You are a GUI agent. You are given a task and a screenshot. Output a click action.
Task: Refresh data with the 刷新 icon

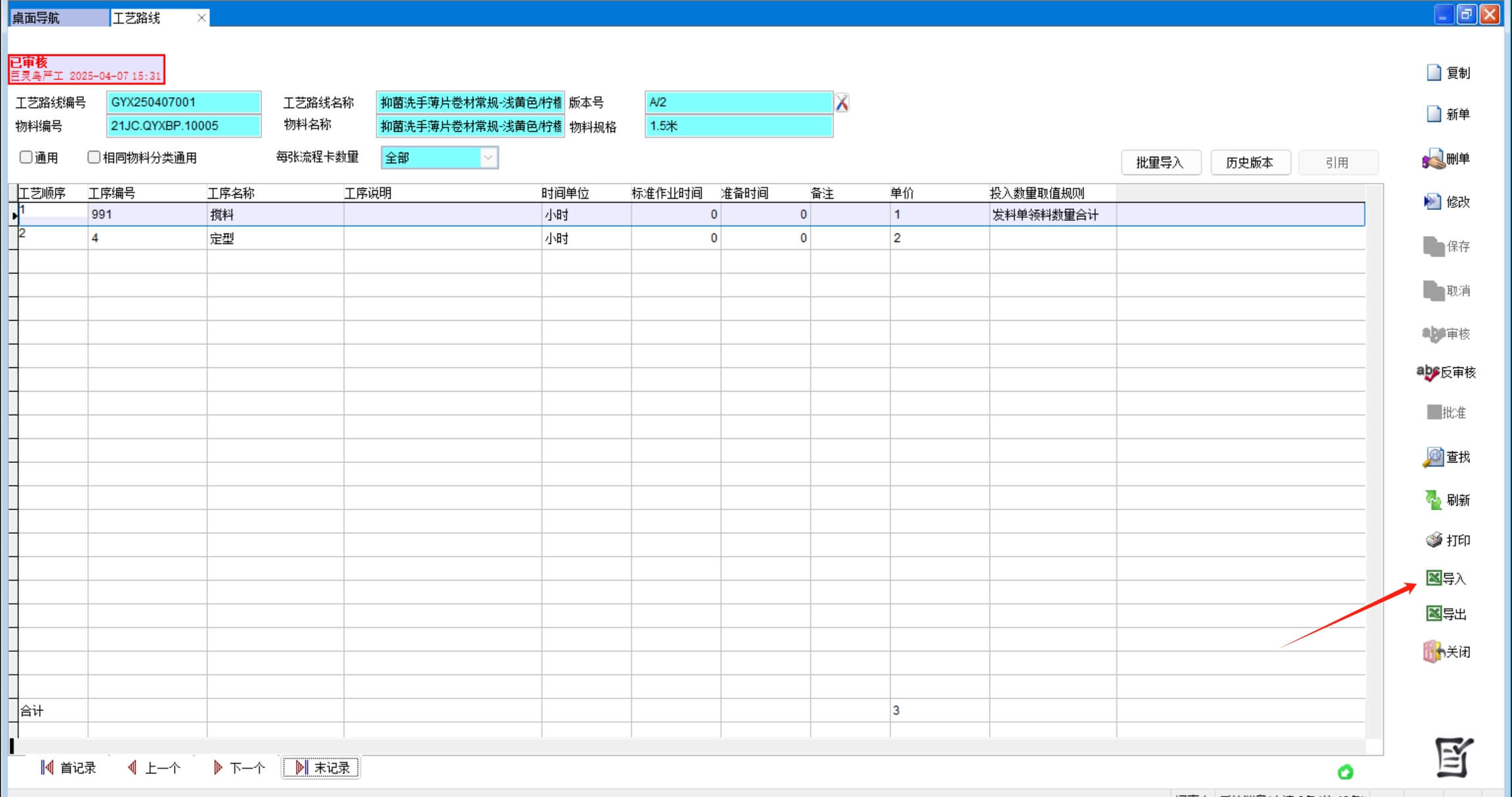point(1433,500)
